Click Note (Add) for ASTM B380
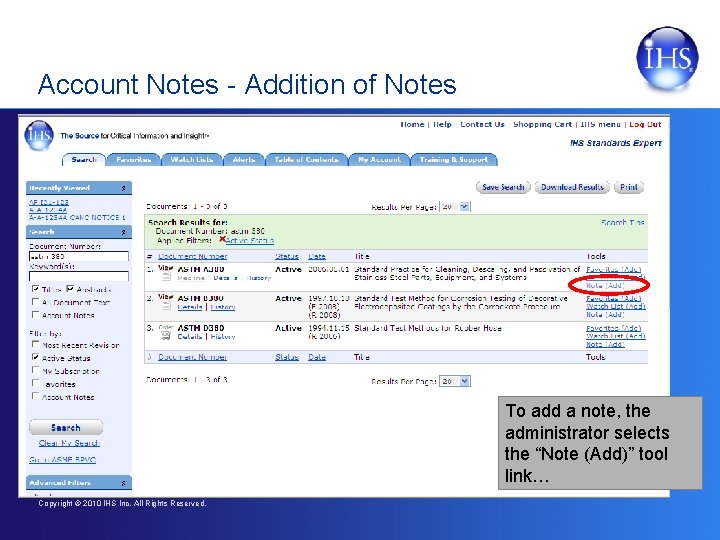 605,315
